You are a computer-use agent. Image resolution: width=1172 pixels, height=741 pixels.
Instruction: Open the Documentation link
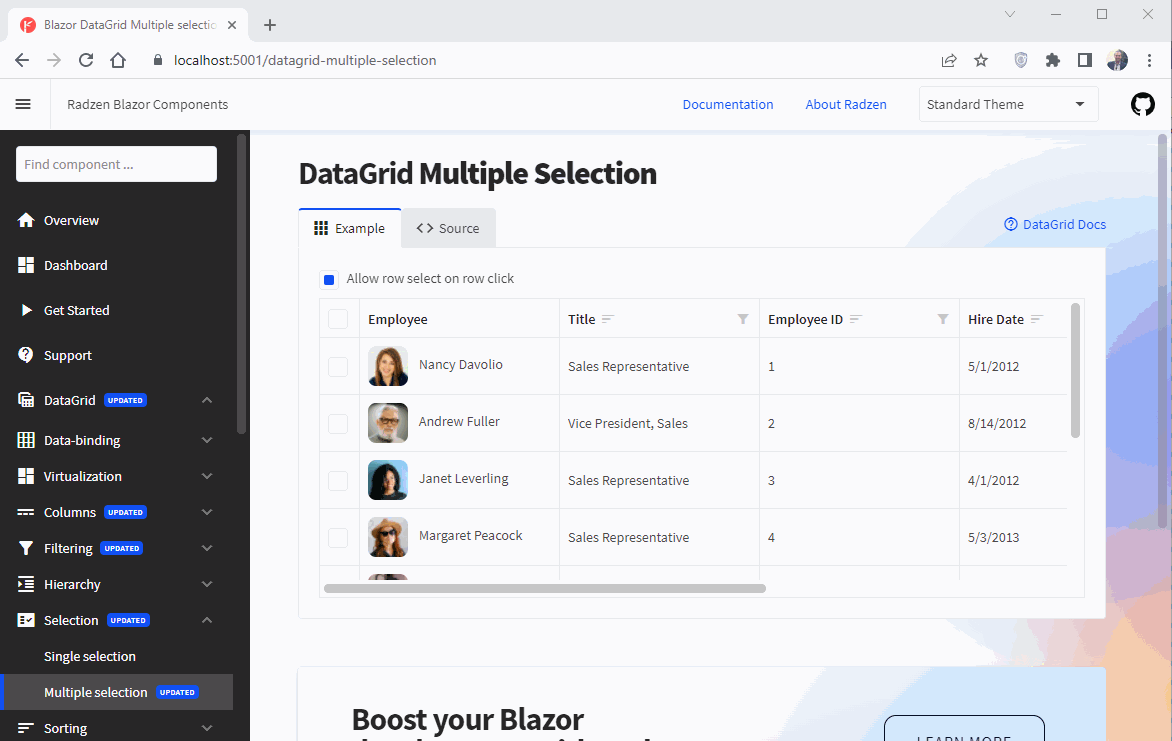coord(728,105)
